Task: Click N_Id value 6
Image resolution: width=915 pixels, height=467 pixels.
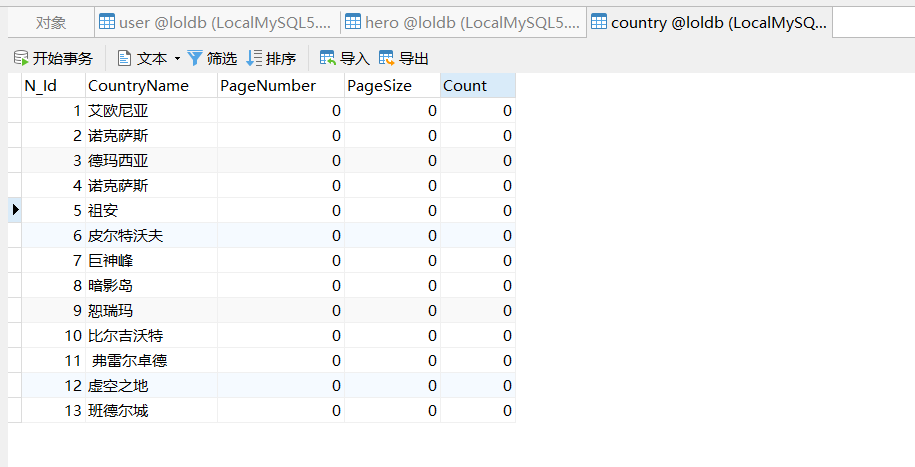Action: [x=54, y=235]
